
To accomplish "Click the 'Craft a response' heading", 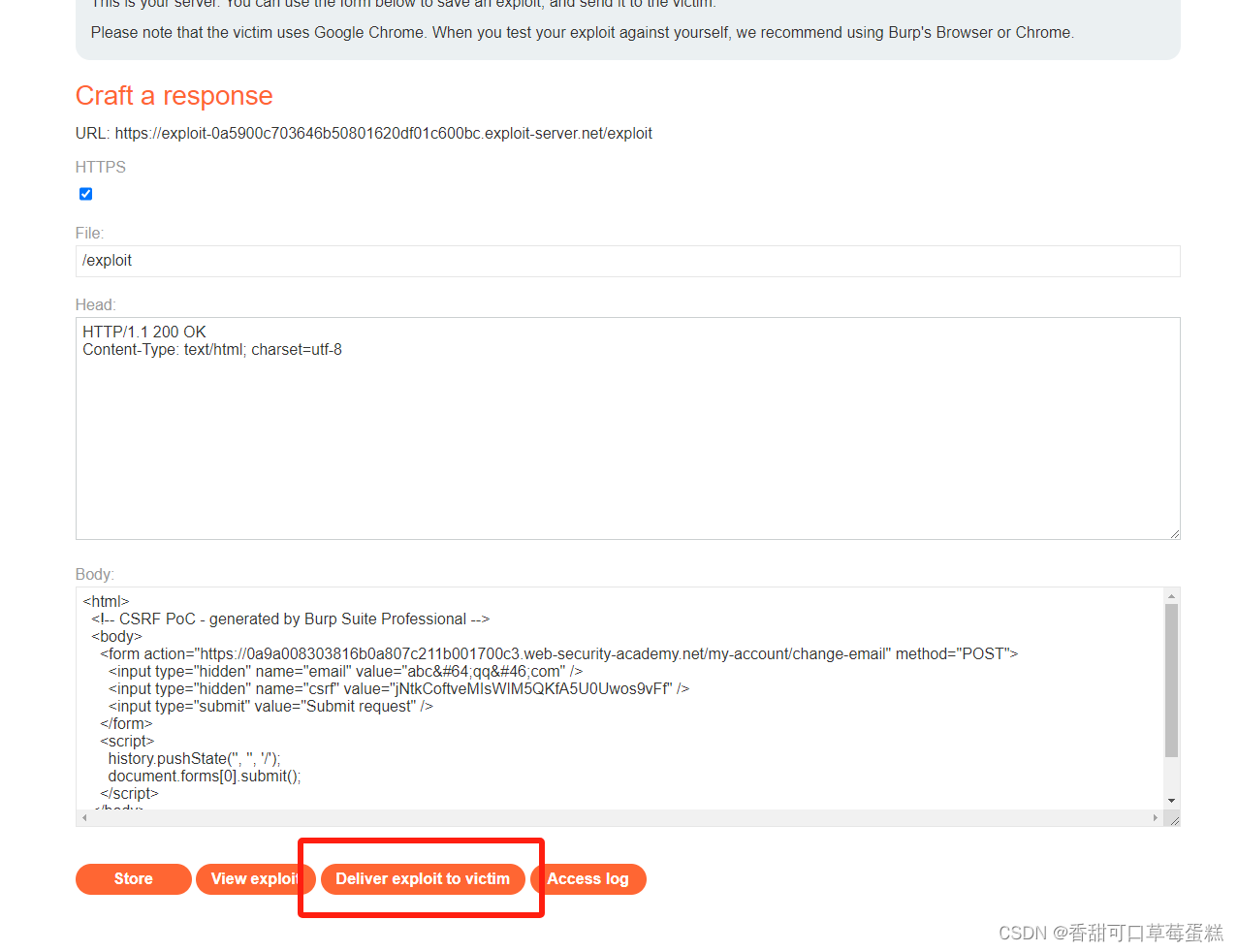I will [175, 96].
